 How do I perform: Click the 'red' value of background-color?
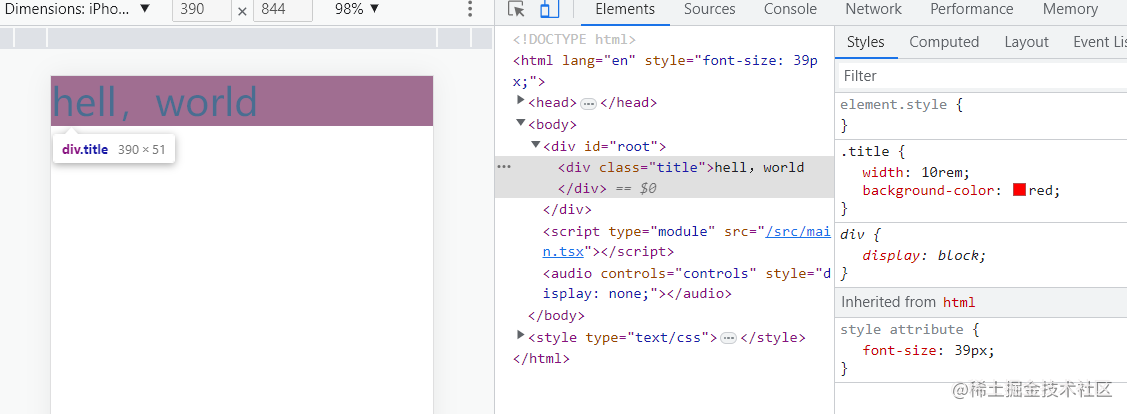[x=1041, y=190]
